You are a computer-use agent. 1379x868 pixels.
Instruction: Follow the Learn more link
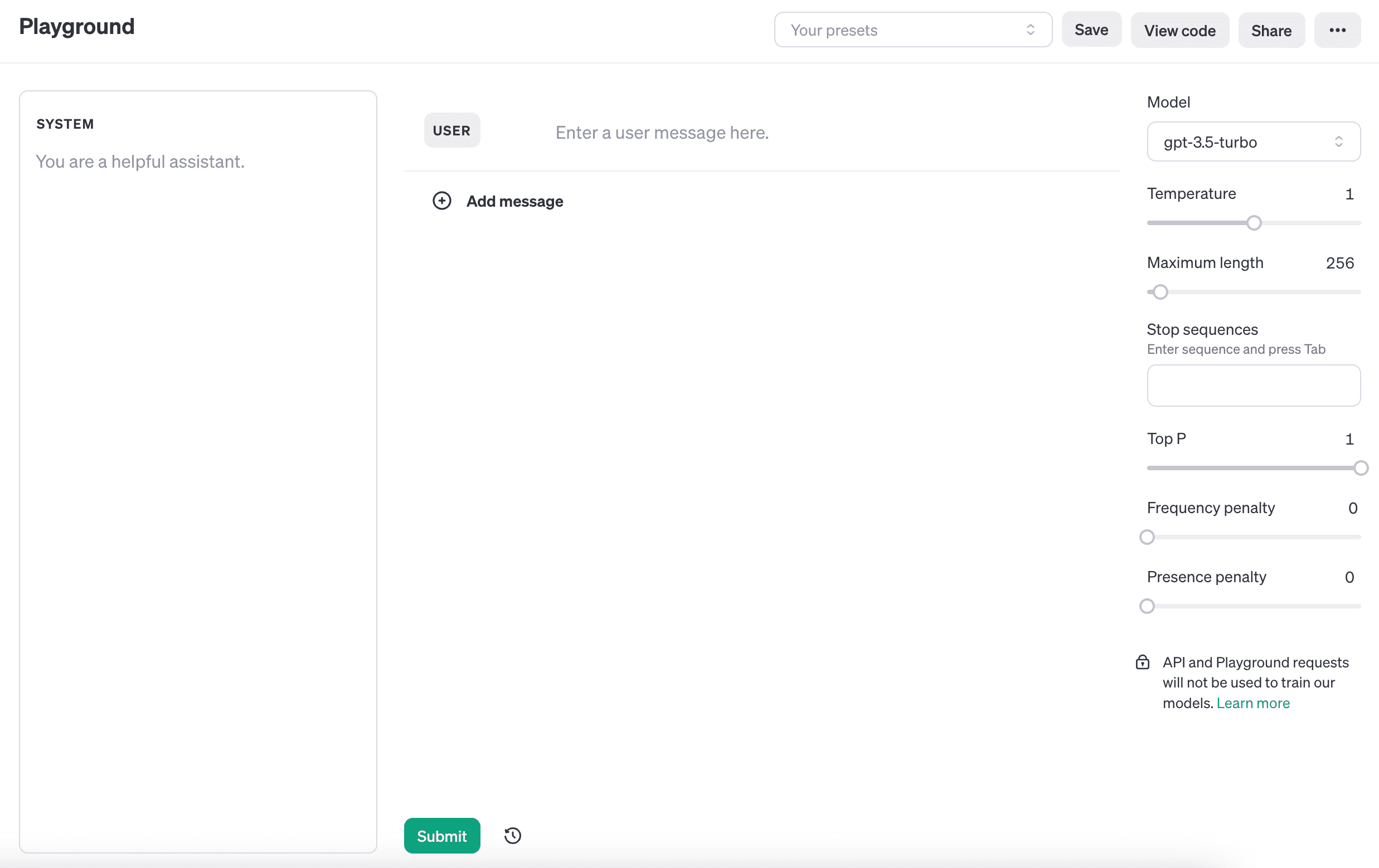click(x=1253, y=703)
